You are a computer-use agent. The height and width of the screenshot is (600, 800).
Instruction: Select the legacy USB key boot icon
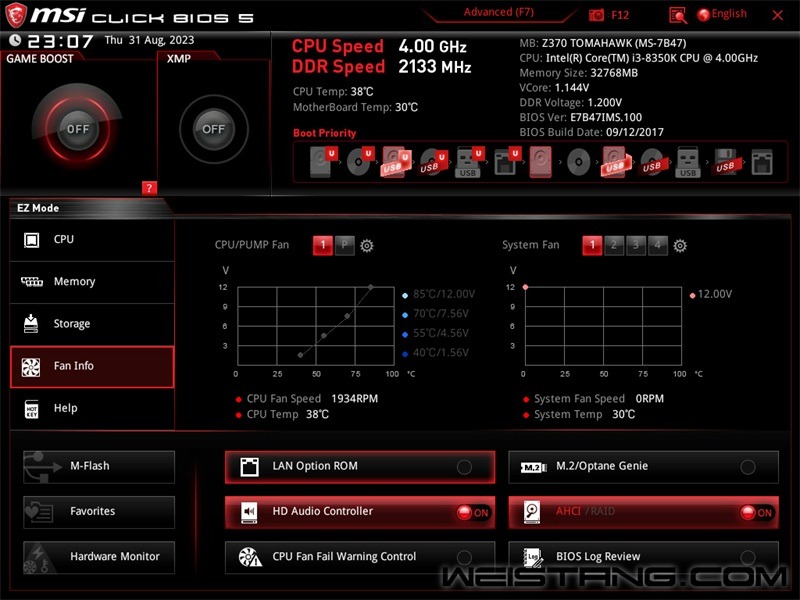click(688, 162)
